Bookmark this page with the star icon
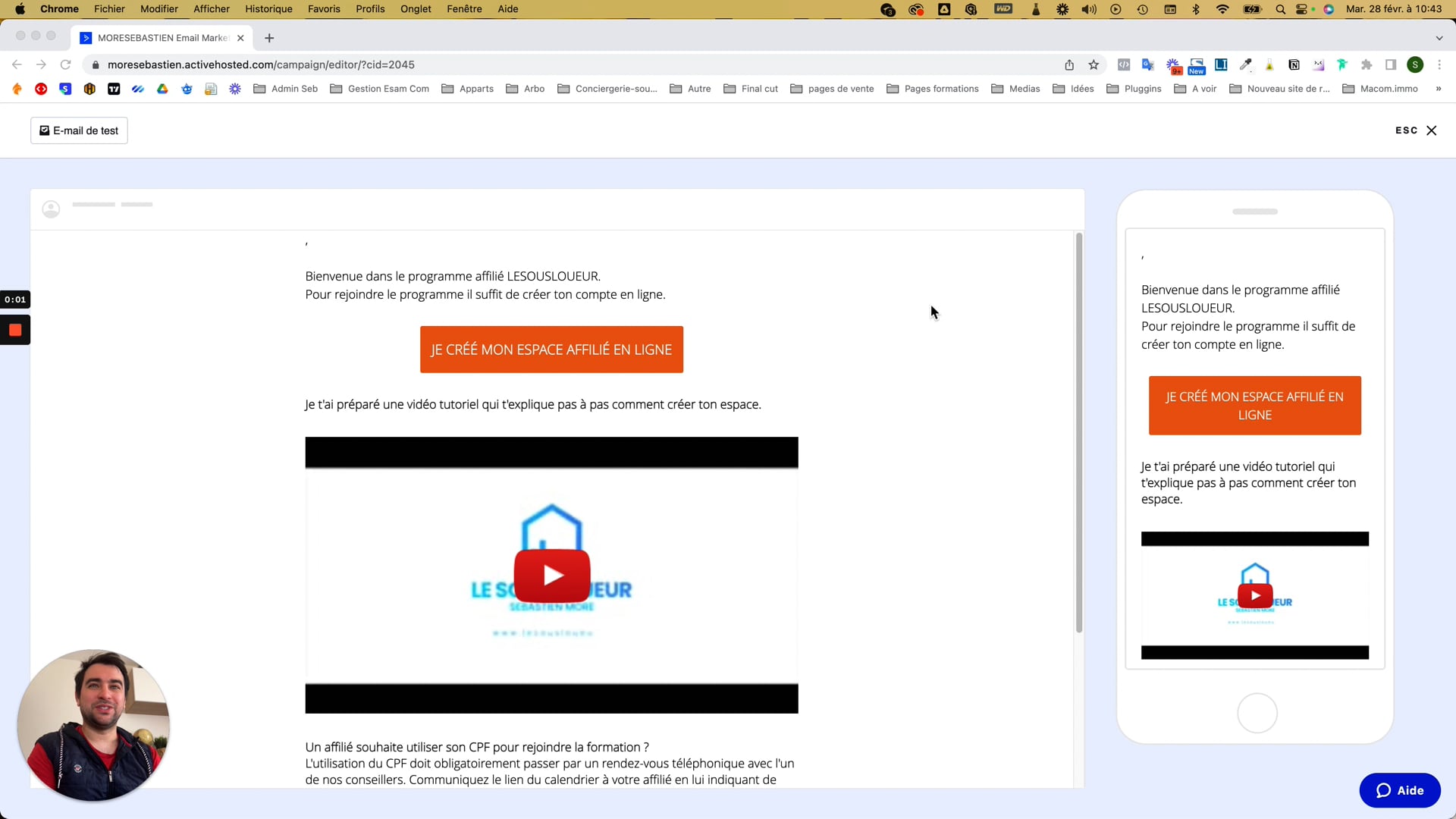Image resolution: width=1456 pixels, height=819 pixels. 1094,65
